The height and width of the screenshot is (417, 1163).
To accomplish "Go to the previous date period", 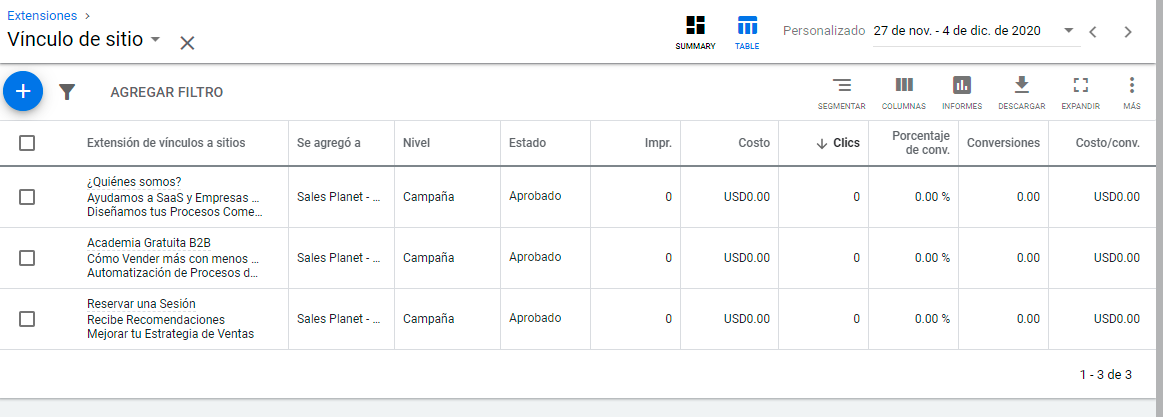I will (x=1092, y=31).
